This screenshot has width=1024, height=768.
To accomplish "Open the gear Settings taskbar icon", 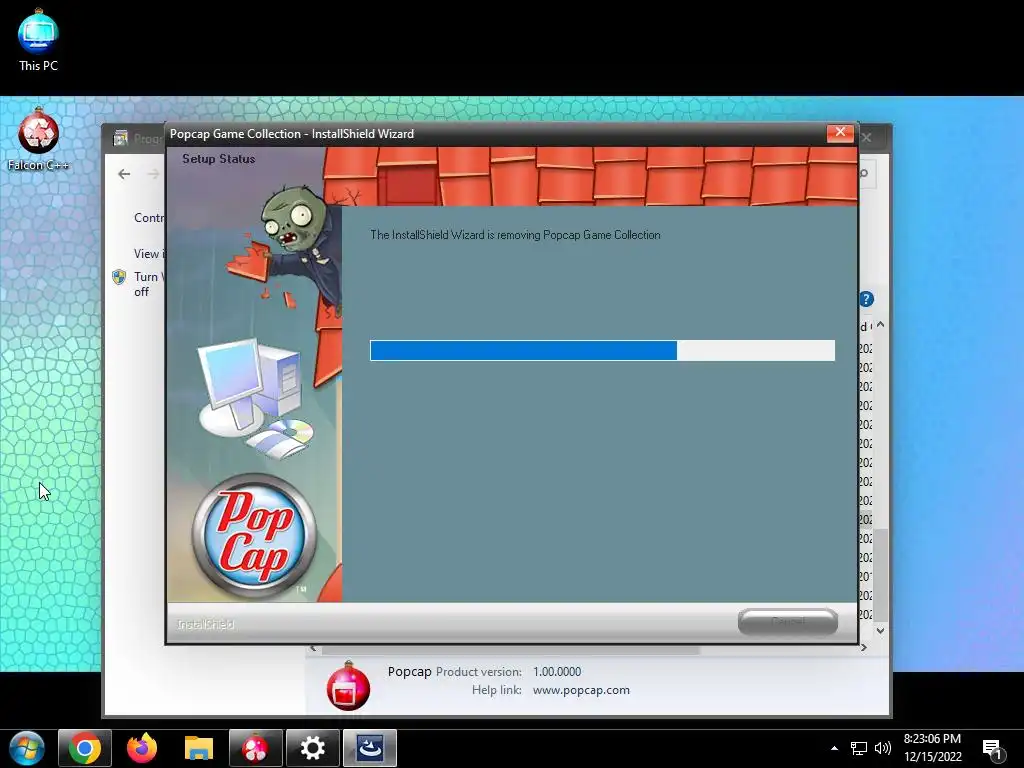I will [x=312, y=748].
